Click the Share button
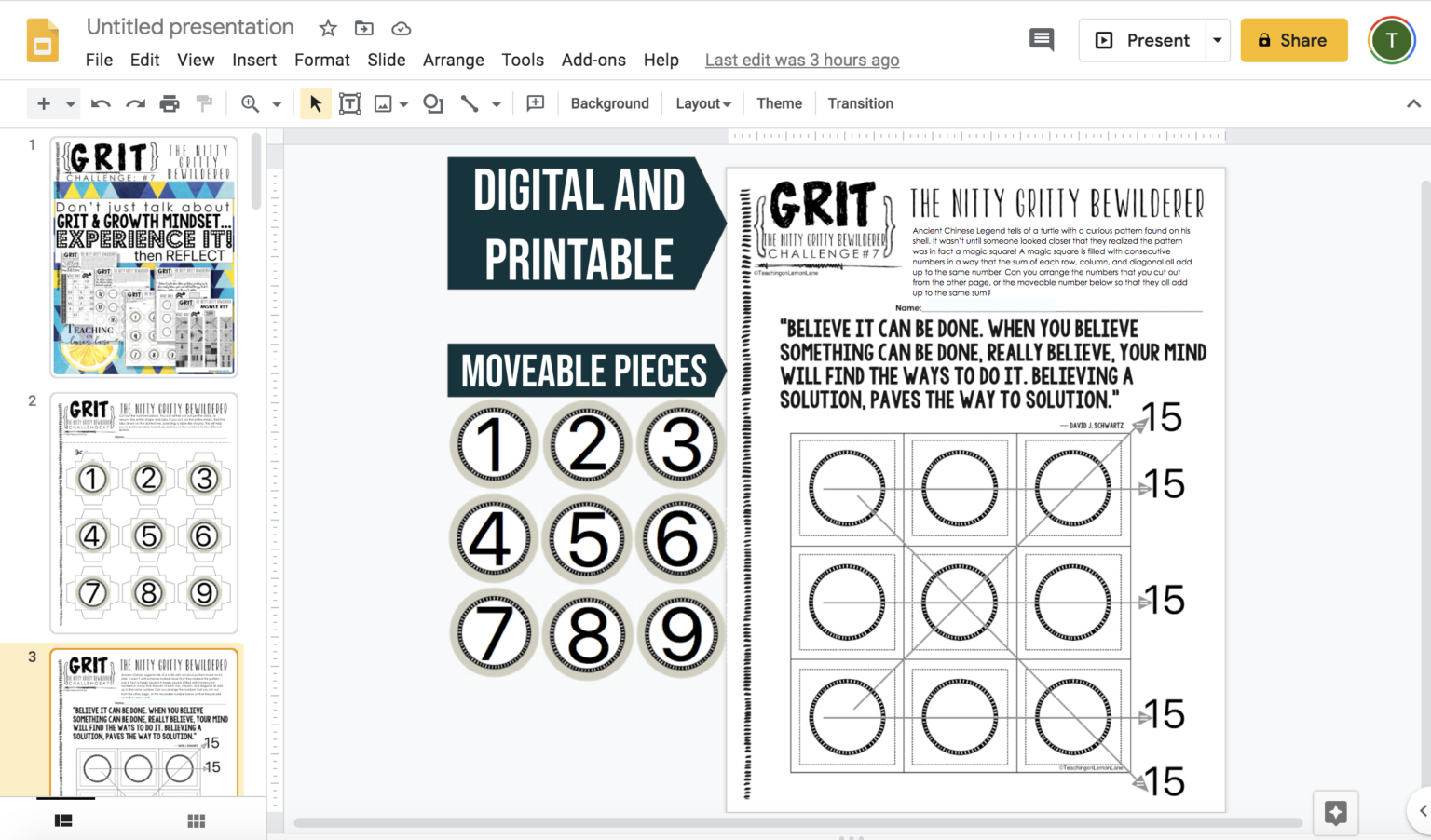Screen dimensions: 1431x840 [x=1294, y=40]
